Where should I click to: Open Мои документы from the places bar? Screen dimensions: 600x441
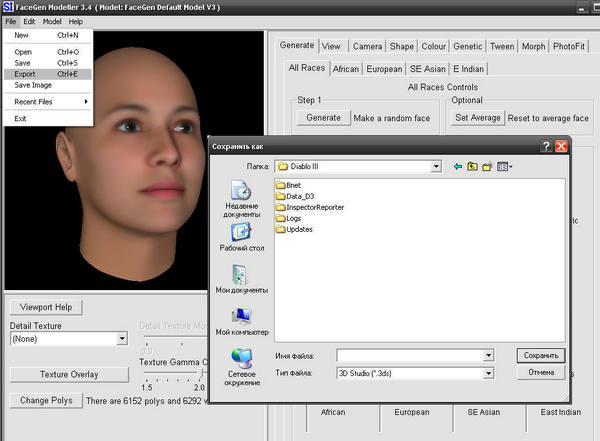tap(241, 280)
